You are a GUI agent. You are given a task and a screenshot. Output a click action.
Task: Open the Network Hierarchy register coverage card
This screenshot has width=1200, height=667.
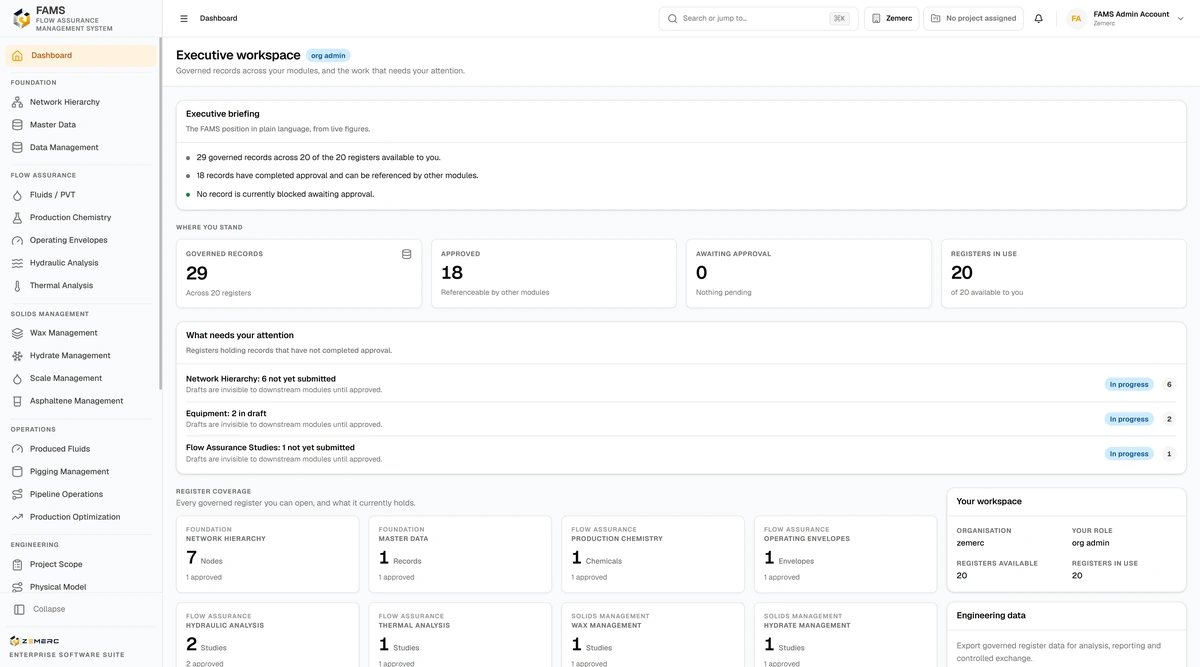click(267, 554)
